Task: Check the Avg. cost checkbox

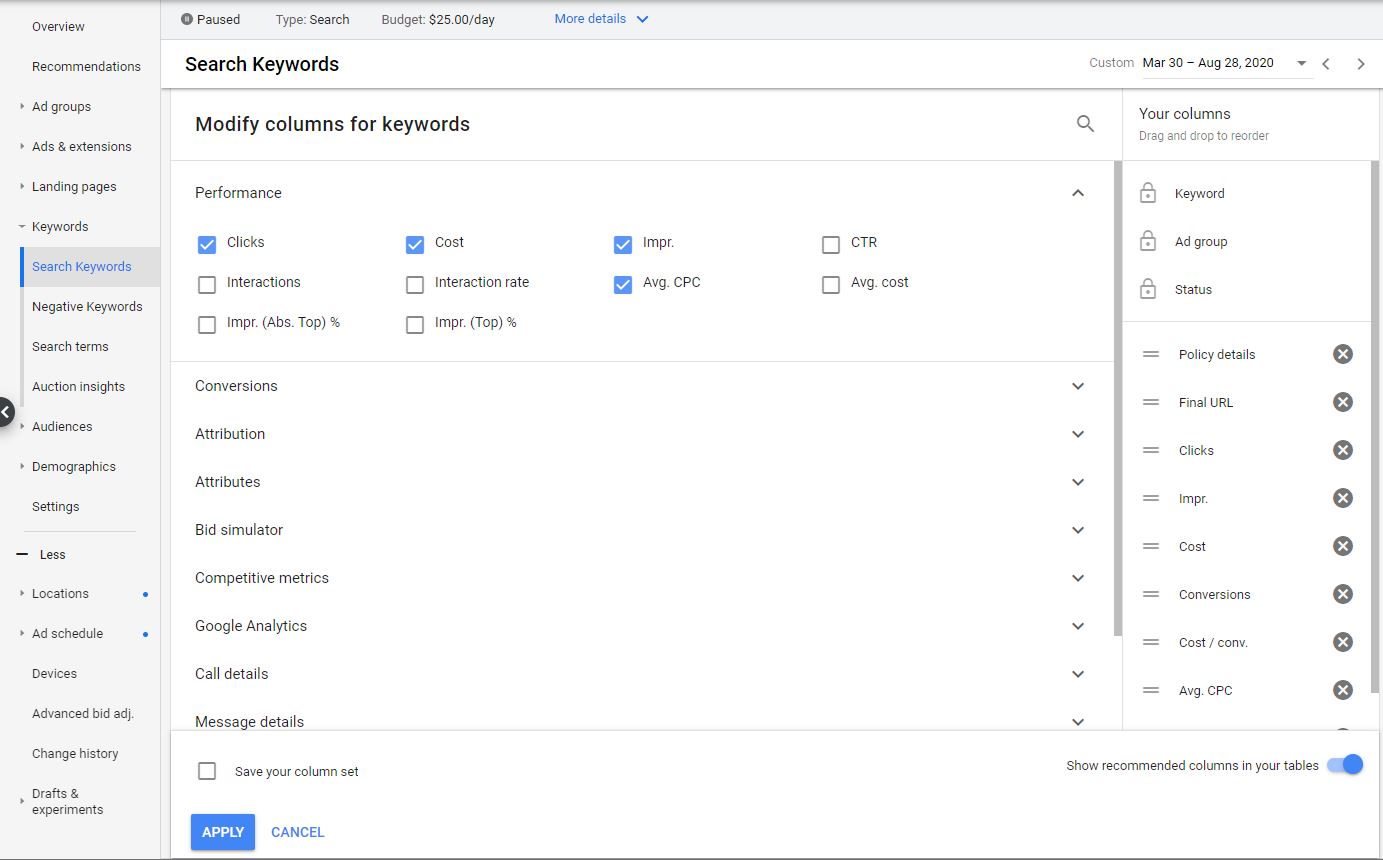Action: 831,284
